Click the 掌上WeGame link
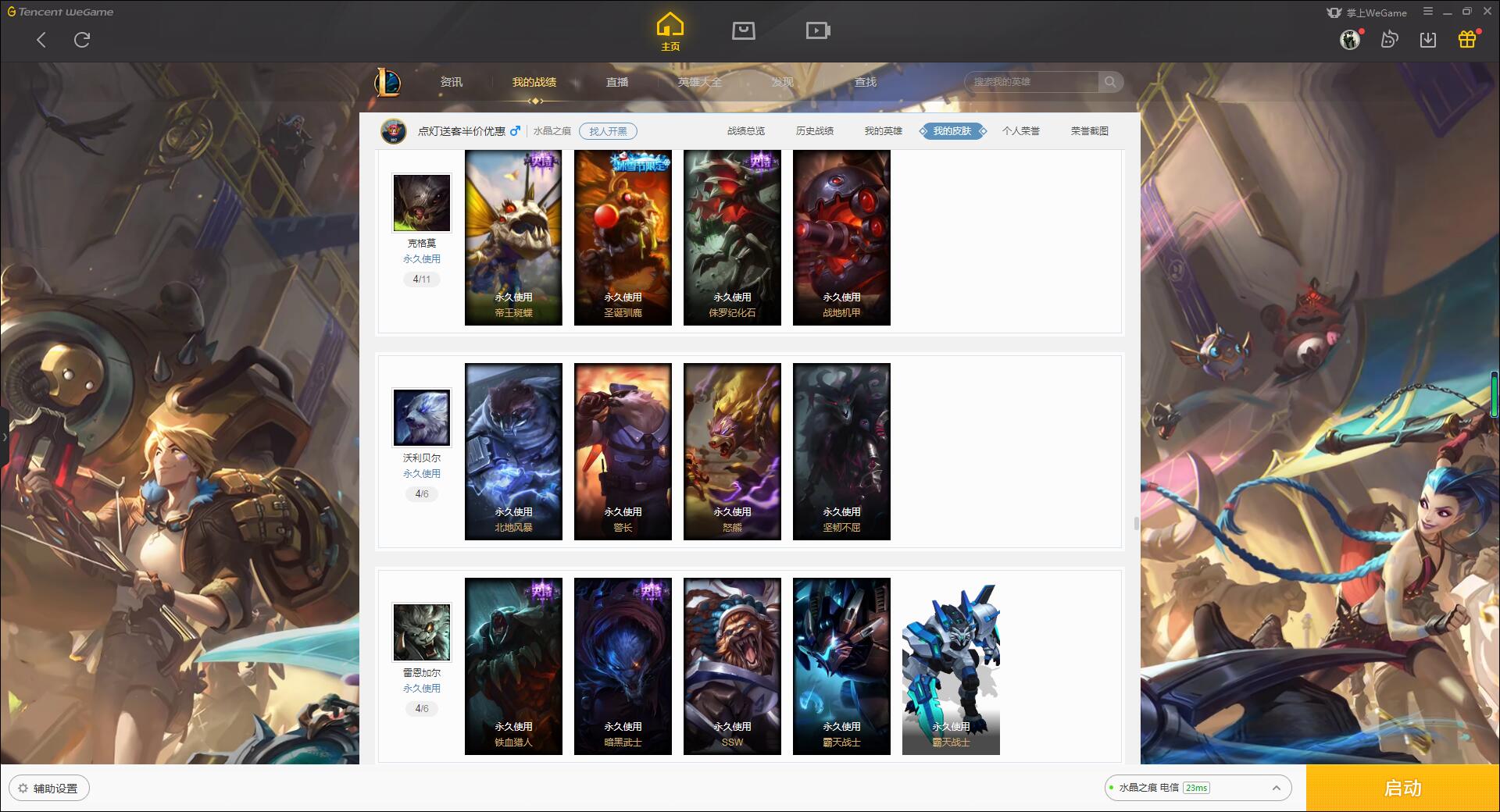This screenshot has height=812, width=1500. (1368, 12)
